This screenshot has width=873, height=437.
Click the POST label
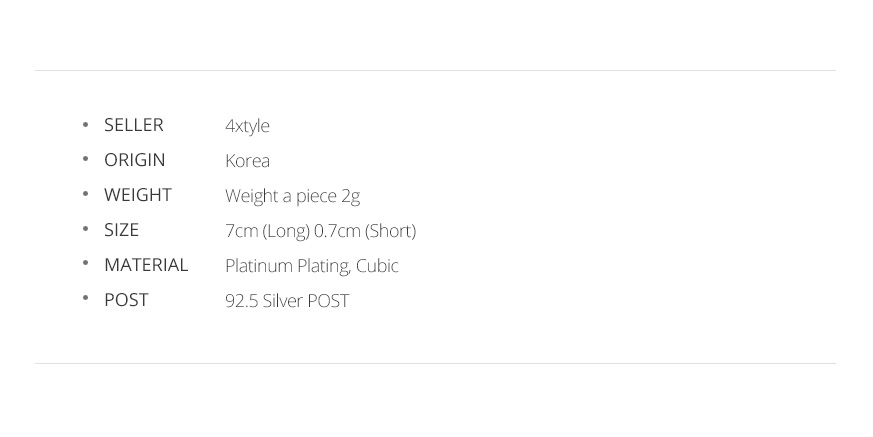click(126, 300)
